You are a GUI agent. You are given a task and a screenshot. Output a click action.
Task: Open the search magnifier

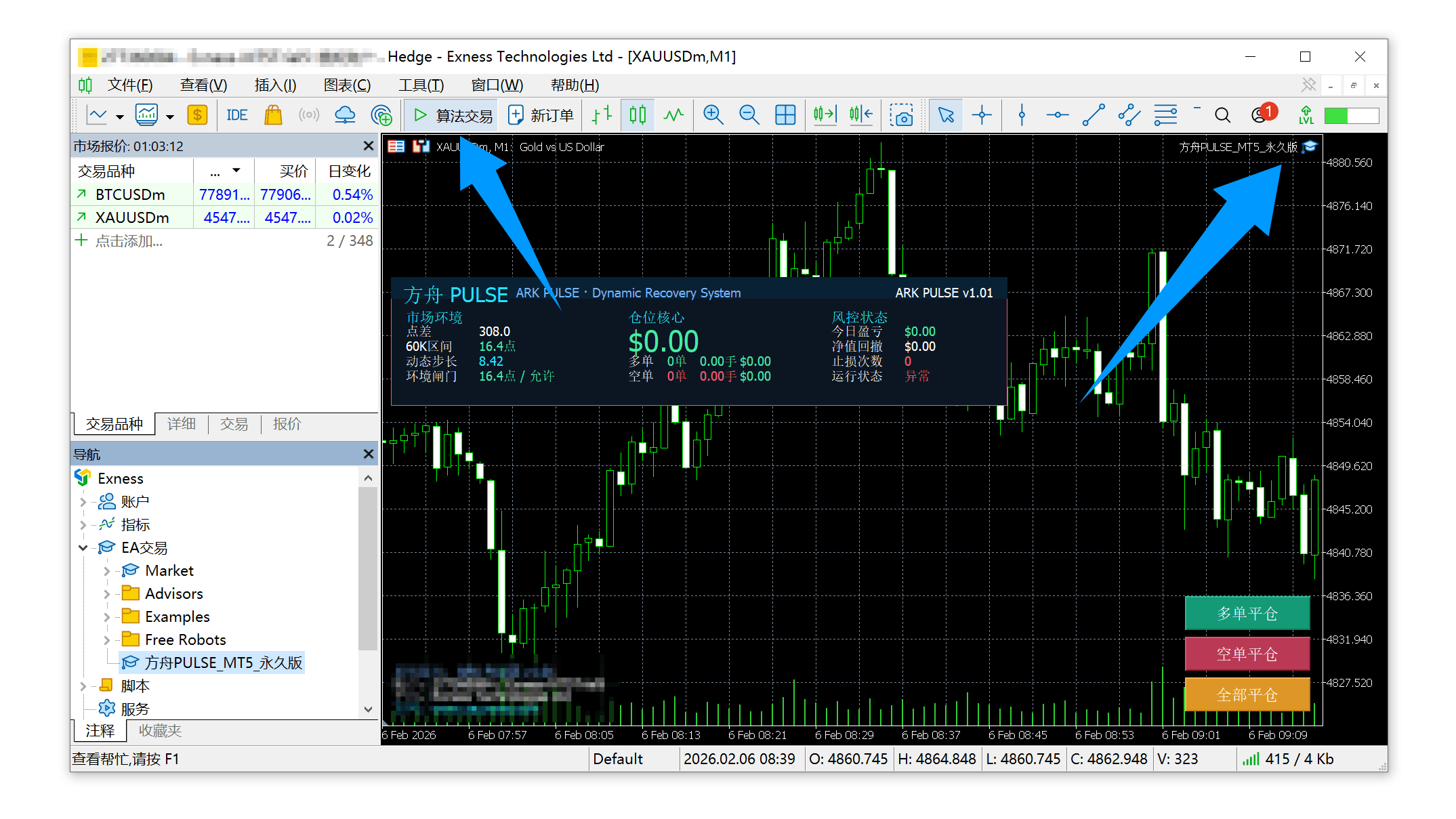(x=1222, y=115)
